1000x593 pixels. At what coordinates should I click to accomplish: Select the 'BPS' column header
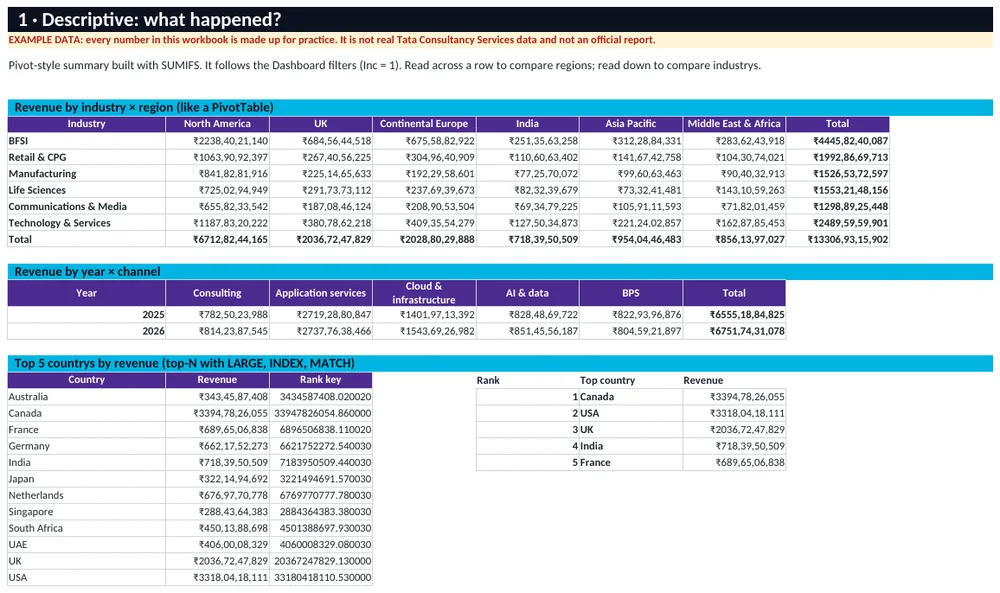click(631, 293)
